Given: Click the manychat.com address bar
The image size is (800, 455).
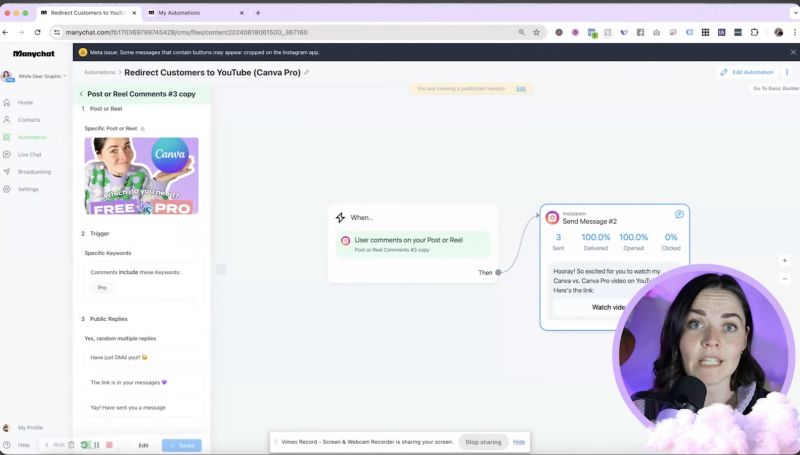Looking at the screenshot, I should [298, 32].
